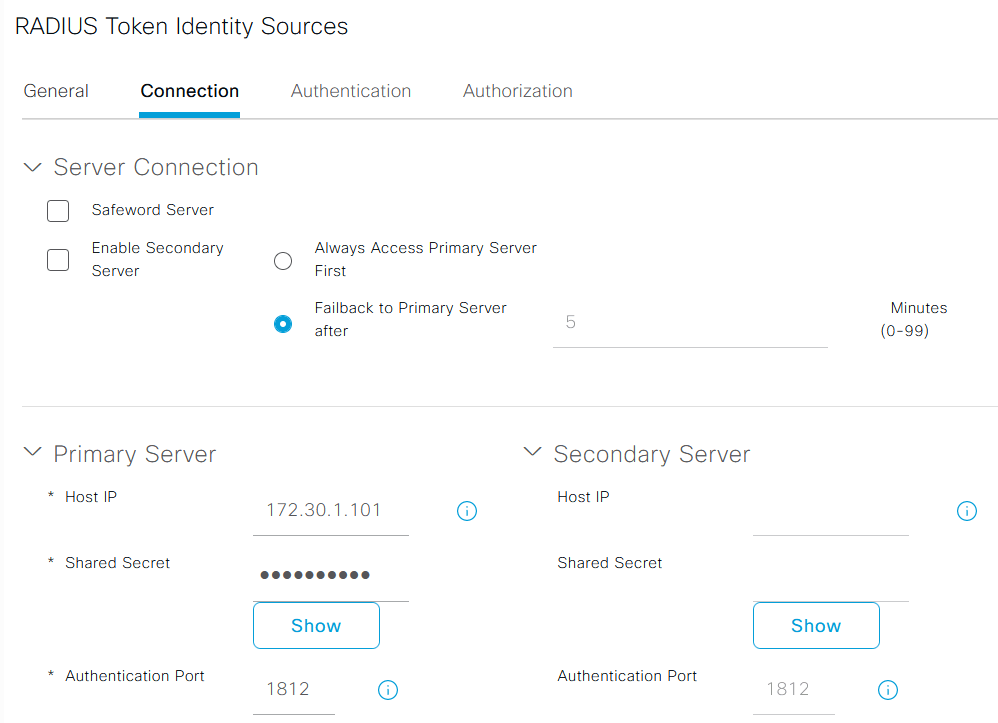Collapse the Secondary Server section
This screenshot has width=998, height=723.
click(533, 454)
